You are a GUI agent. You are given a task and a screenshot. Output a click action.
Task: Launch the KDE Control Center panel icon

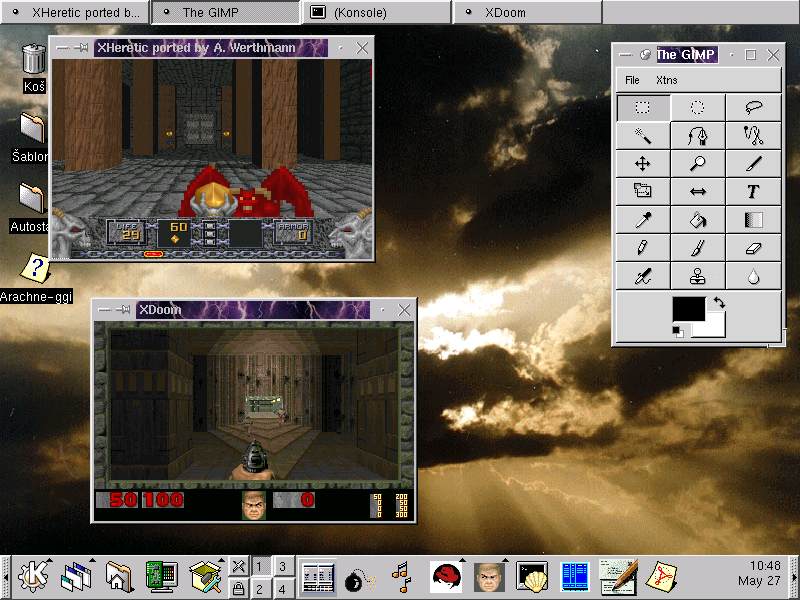pyautogui.click(x=162, y=577)
